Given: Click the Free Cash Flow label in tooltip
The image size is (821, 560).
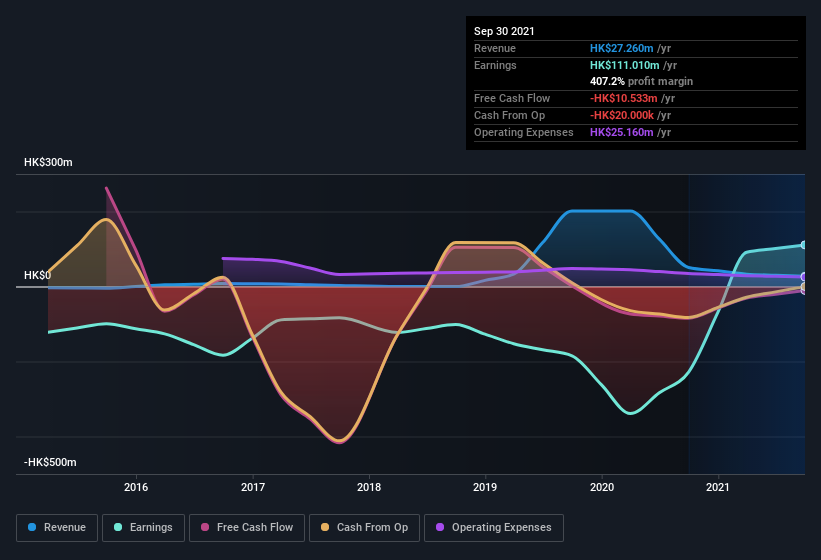Looking at the screenshot, I should pyautogui.click(x=512, y=98).
